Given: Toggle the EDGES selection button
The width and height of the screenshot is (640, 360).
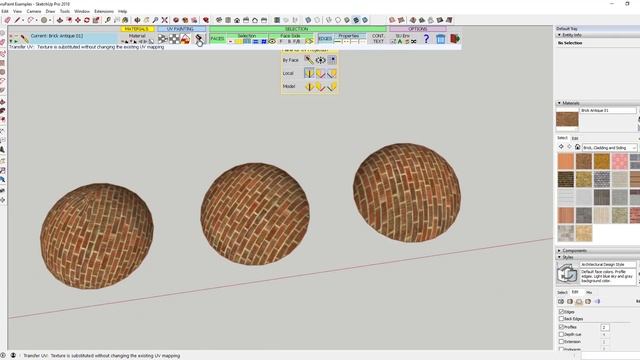Looking at the screenshot, I should pos(325,39).
